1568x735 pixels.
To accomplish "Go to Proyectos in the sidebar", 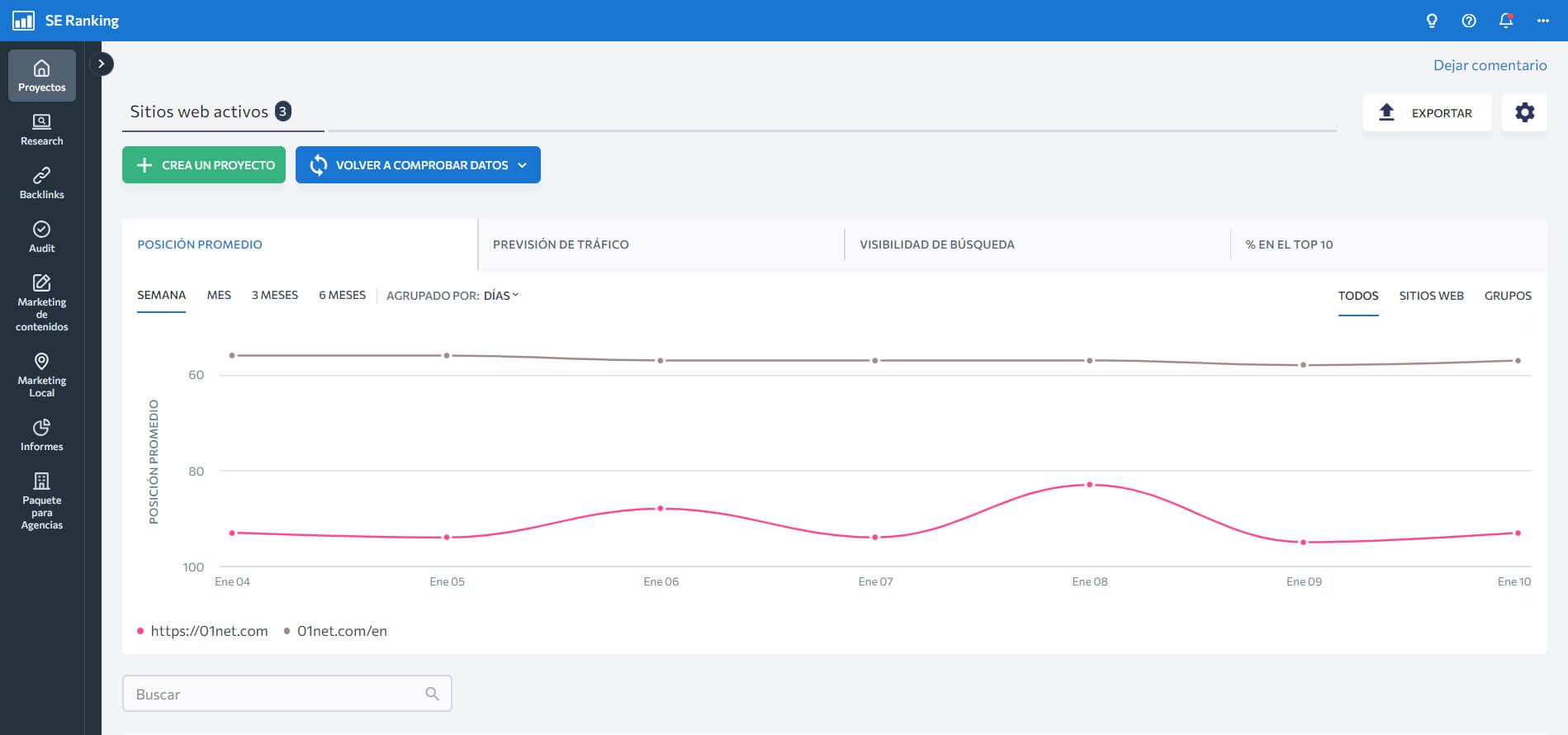I will coord(42,76).
